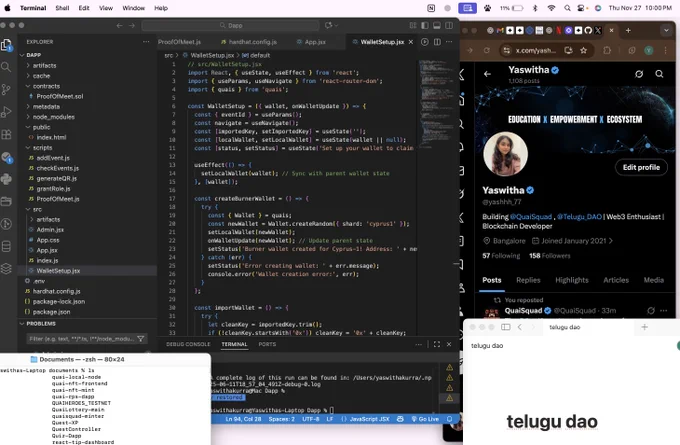Collapse the scripts folder
The image size is (680, 445).
(x=42, y=148)
